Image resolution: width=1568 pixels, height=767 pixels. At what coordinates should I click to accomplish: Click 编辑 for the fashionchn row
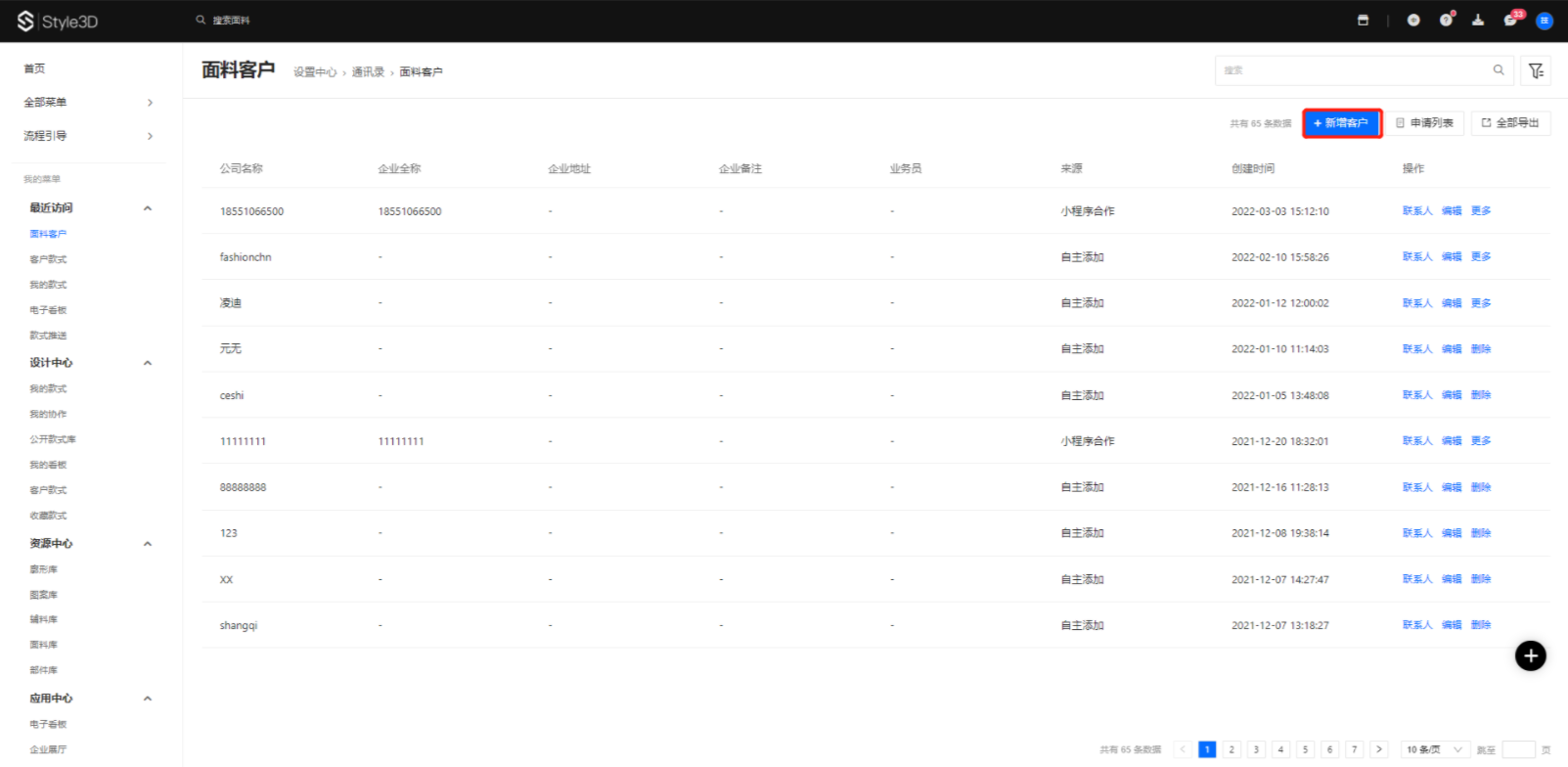pos(1452,257)
